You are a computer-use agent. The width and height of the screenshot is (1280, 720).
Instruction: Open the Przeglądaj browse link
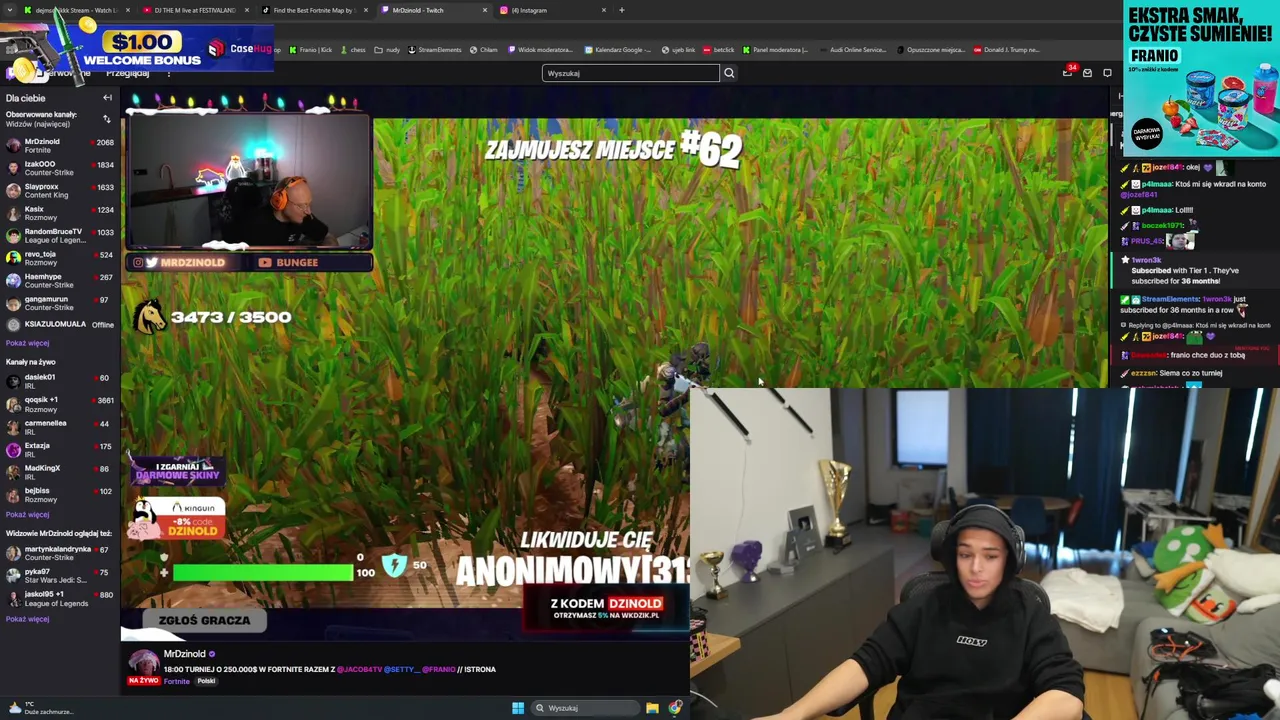pos(128,73)
